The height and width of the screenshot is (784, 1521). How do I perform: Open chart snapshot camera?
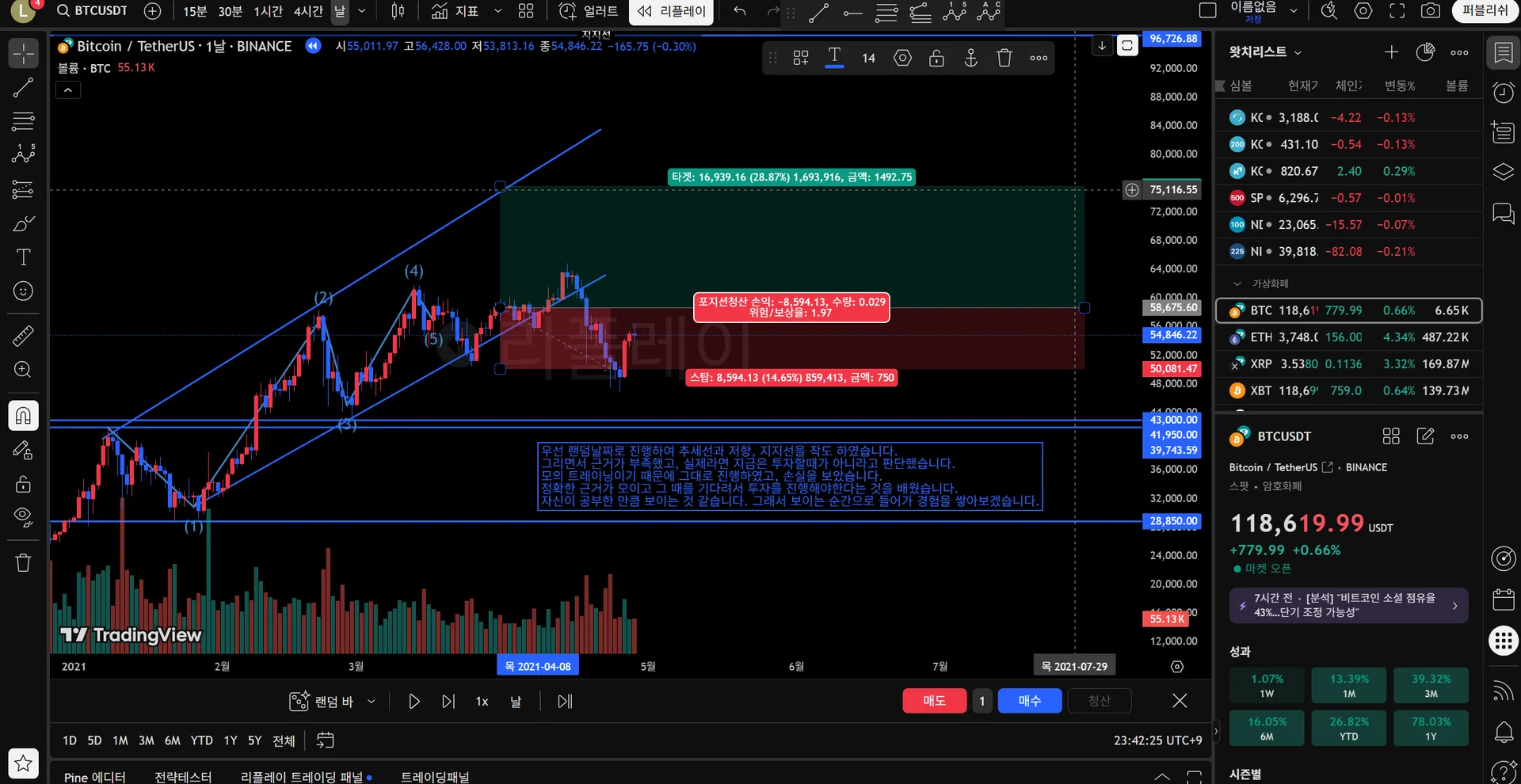click(x=1431, y=11)
